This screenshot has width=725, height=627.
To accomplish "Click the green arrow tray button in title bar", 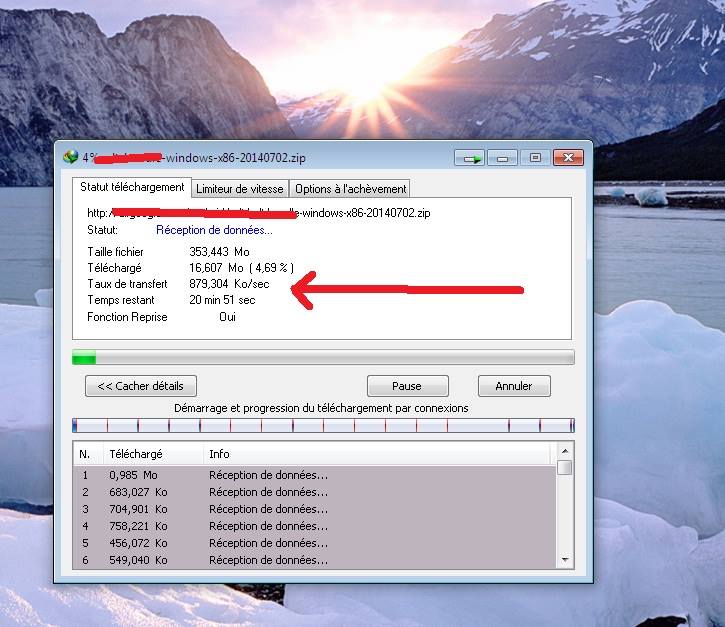I will pos(469,158).
